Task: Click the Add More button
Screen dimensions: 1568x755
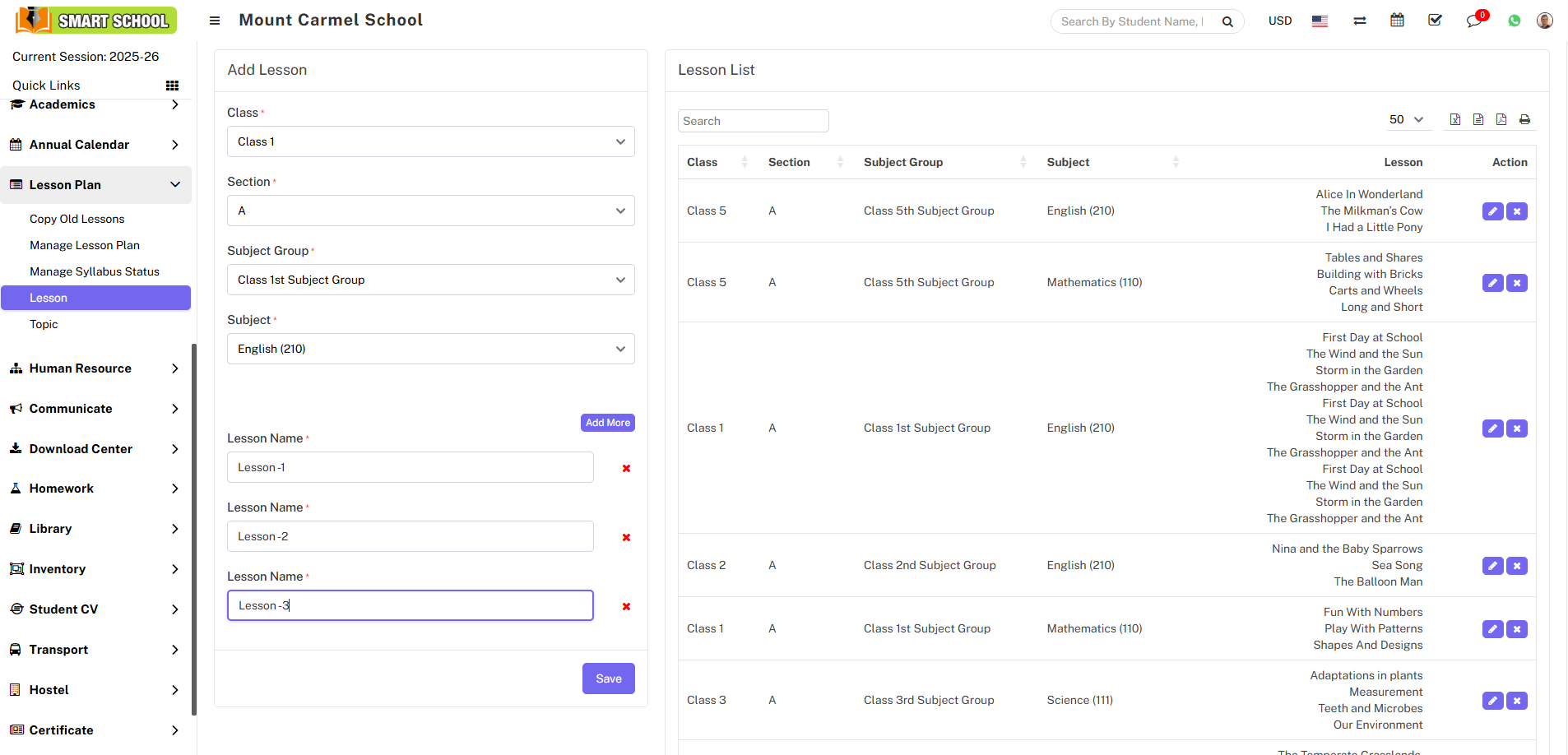Action: coord(607,423)
